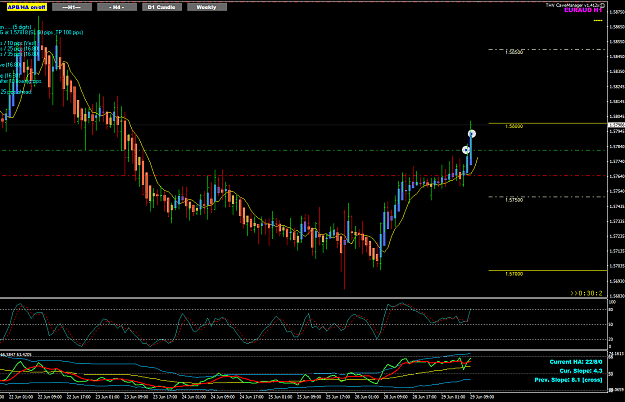Click the 28 Jun 09:00 time axis label

click(395, 397)
